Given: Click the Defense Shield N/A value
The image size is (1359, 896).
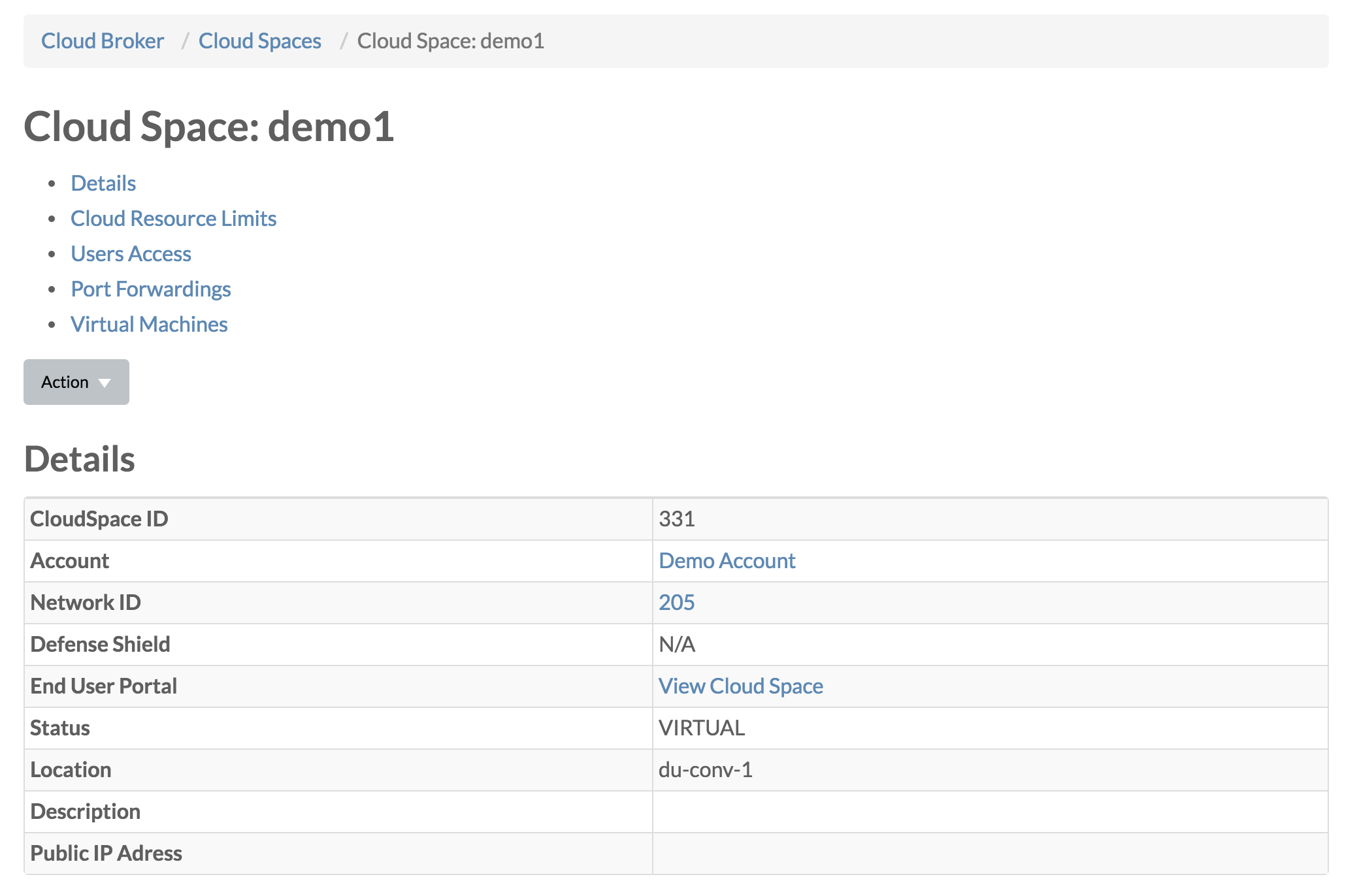Looking at the screenshot, I should [x=676, y=645].
